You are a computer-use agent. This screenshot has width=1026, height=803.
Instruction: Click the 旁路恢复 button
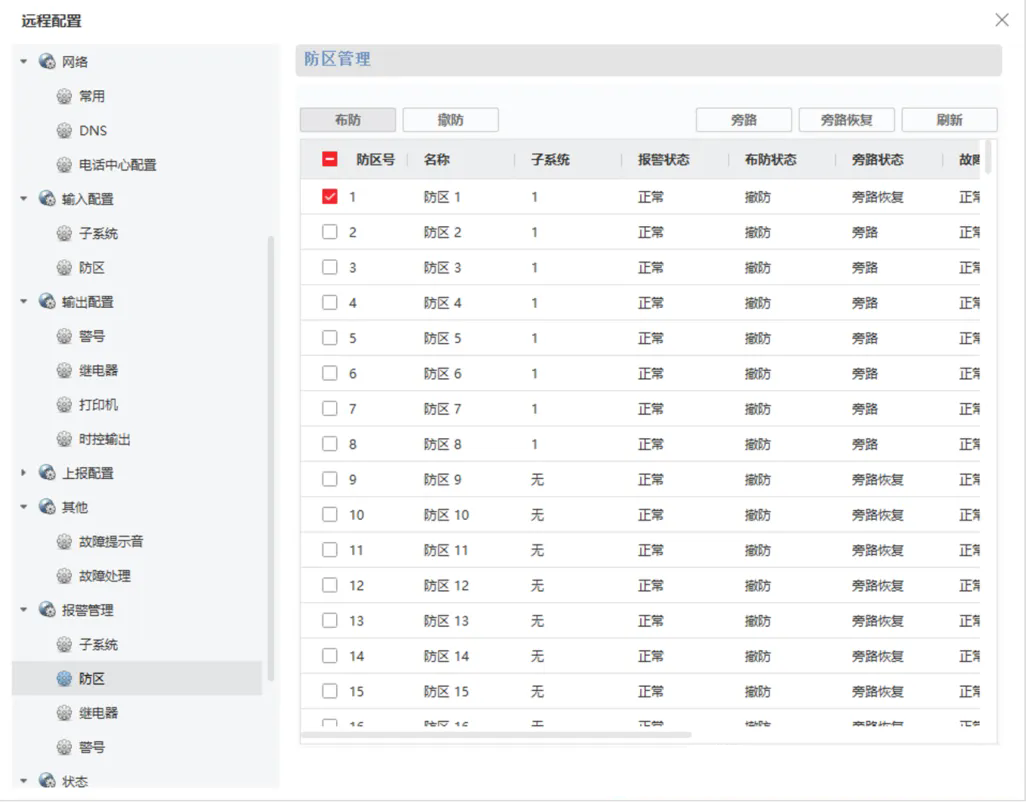tap(846, 120)
